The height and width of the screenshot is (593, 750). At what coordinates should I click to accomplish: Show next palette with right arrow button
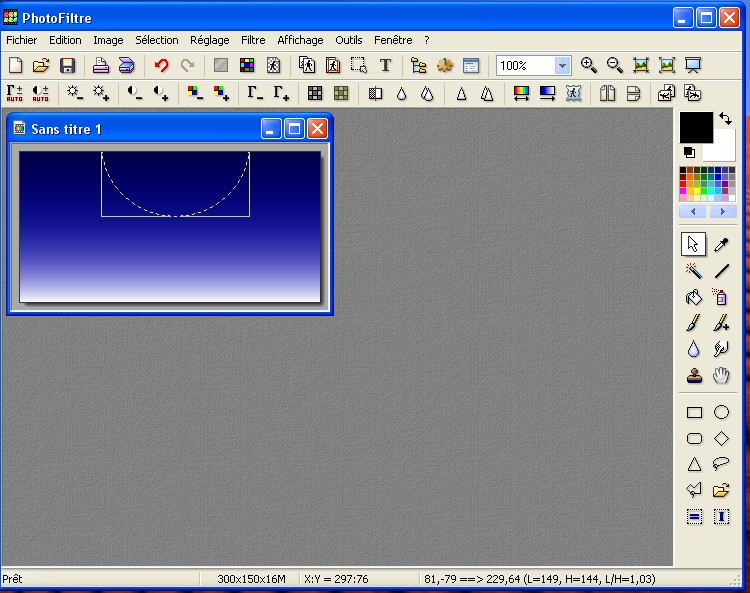(x=722, y=211)
